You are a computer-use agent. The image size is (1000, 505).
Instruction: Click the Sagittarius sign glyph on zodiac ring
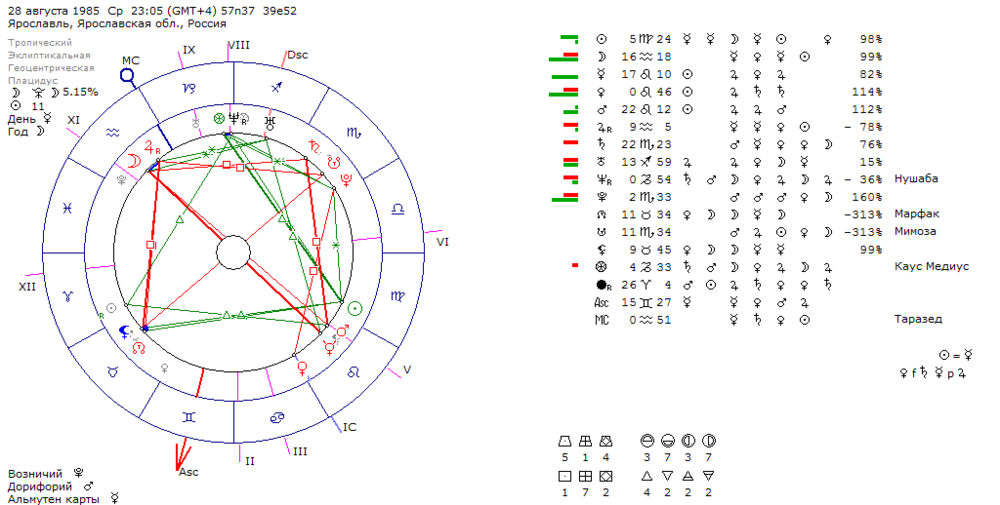point(276,88)
